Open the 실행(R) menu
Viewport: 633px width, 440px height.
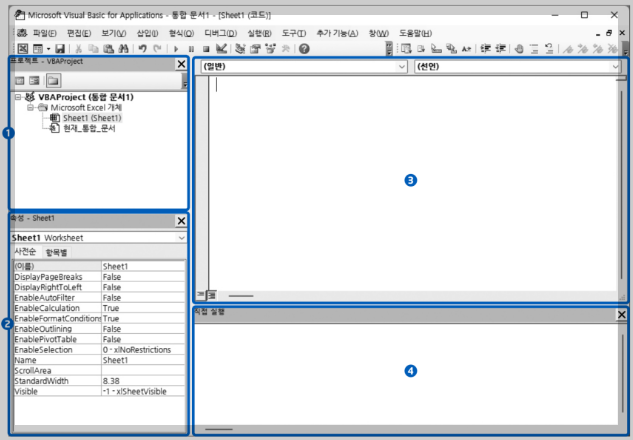(x=259, y=33)
